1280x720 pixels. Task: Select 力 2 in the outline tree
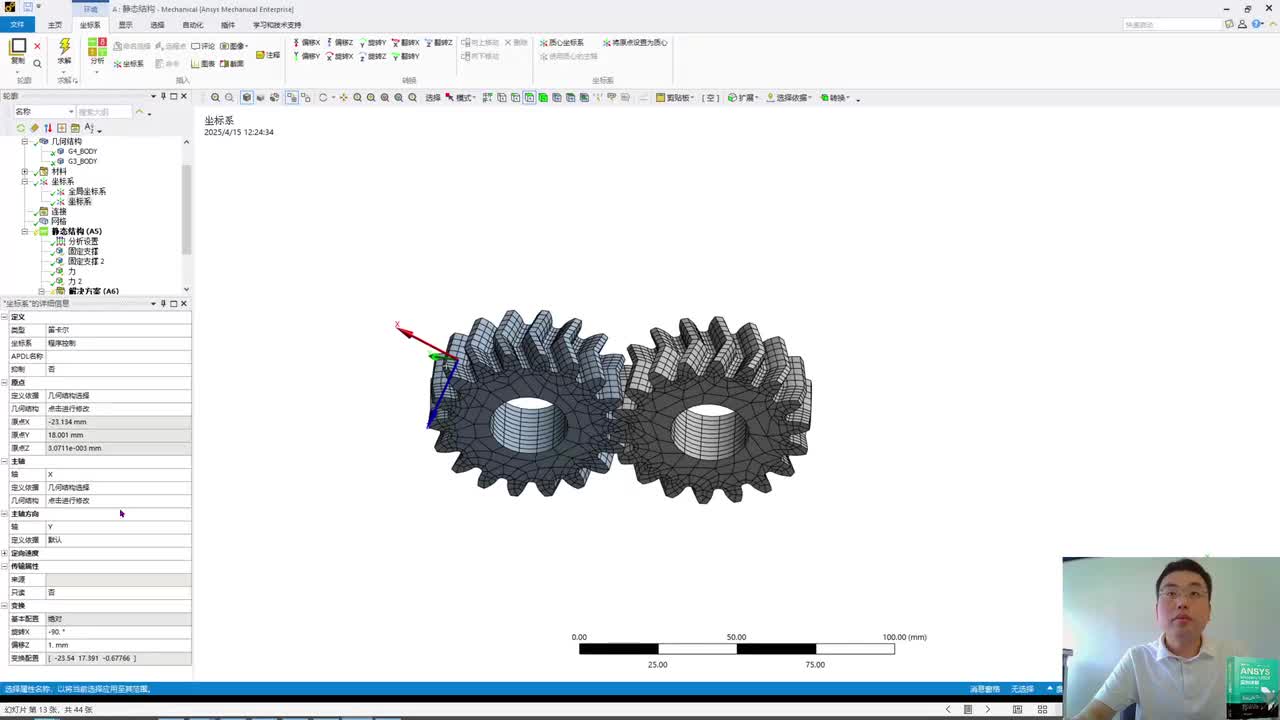tap(75, 282)
